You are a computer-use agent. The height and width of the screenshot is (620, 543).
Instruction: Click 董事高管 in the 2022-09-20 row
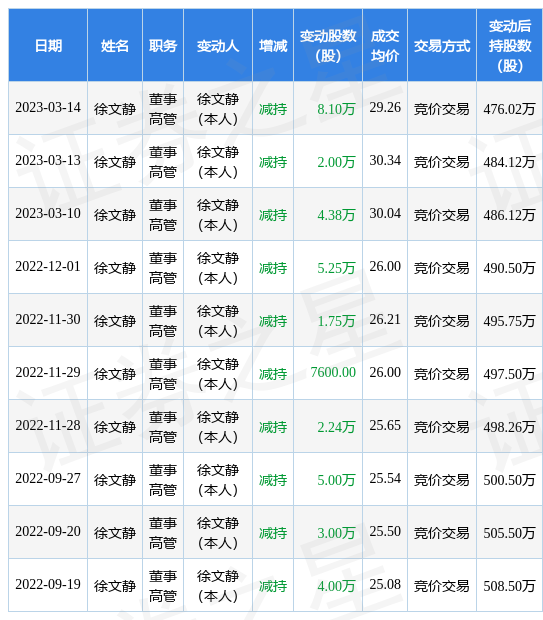click(x=163, y=533)
